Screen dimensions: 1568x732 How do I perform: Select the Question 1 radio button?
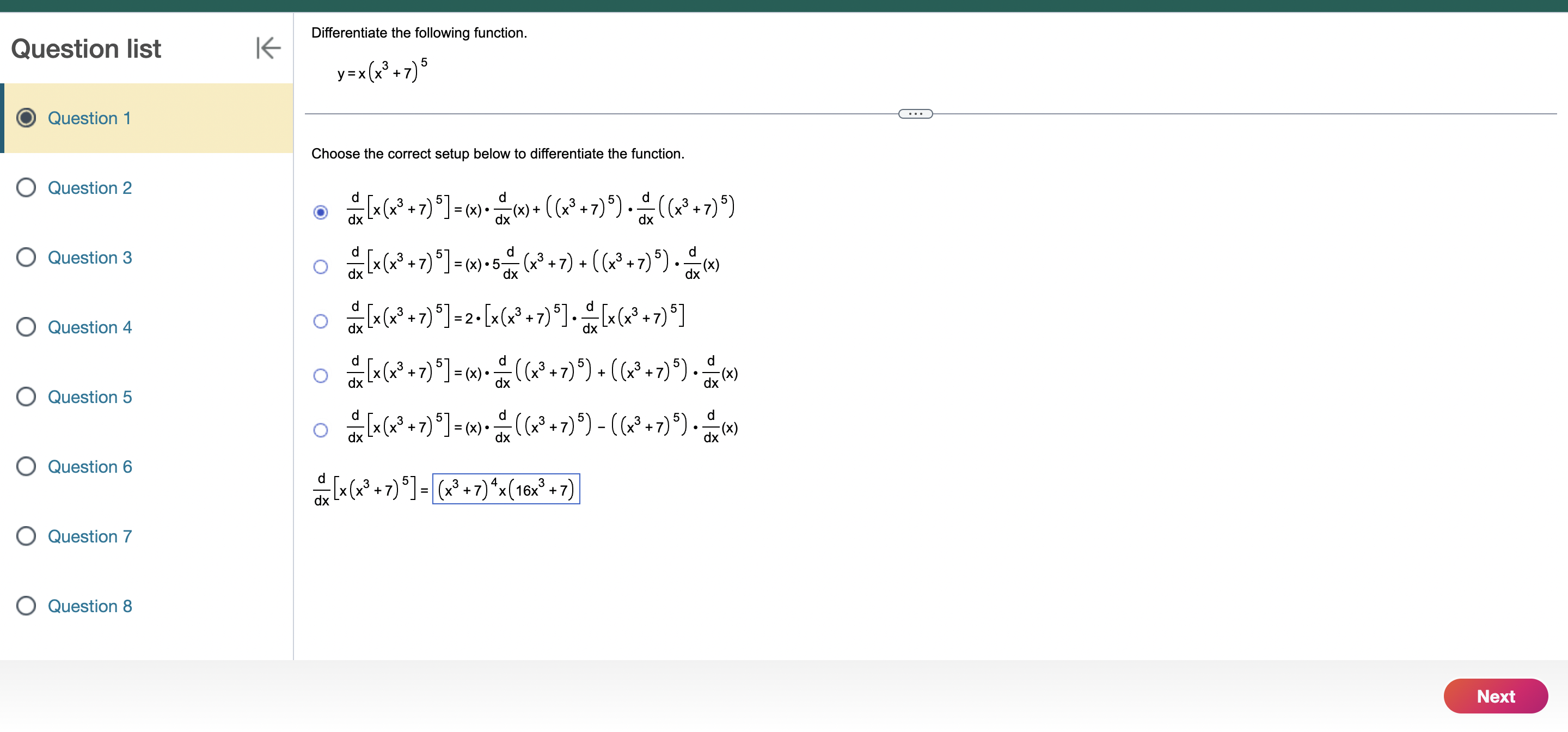click(x=26, y=118)
